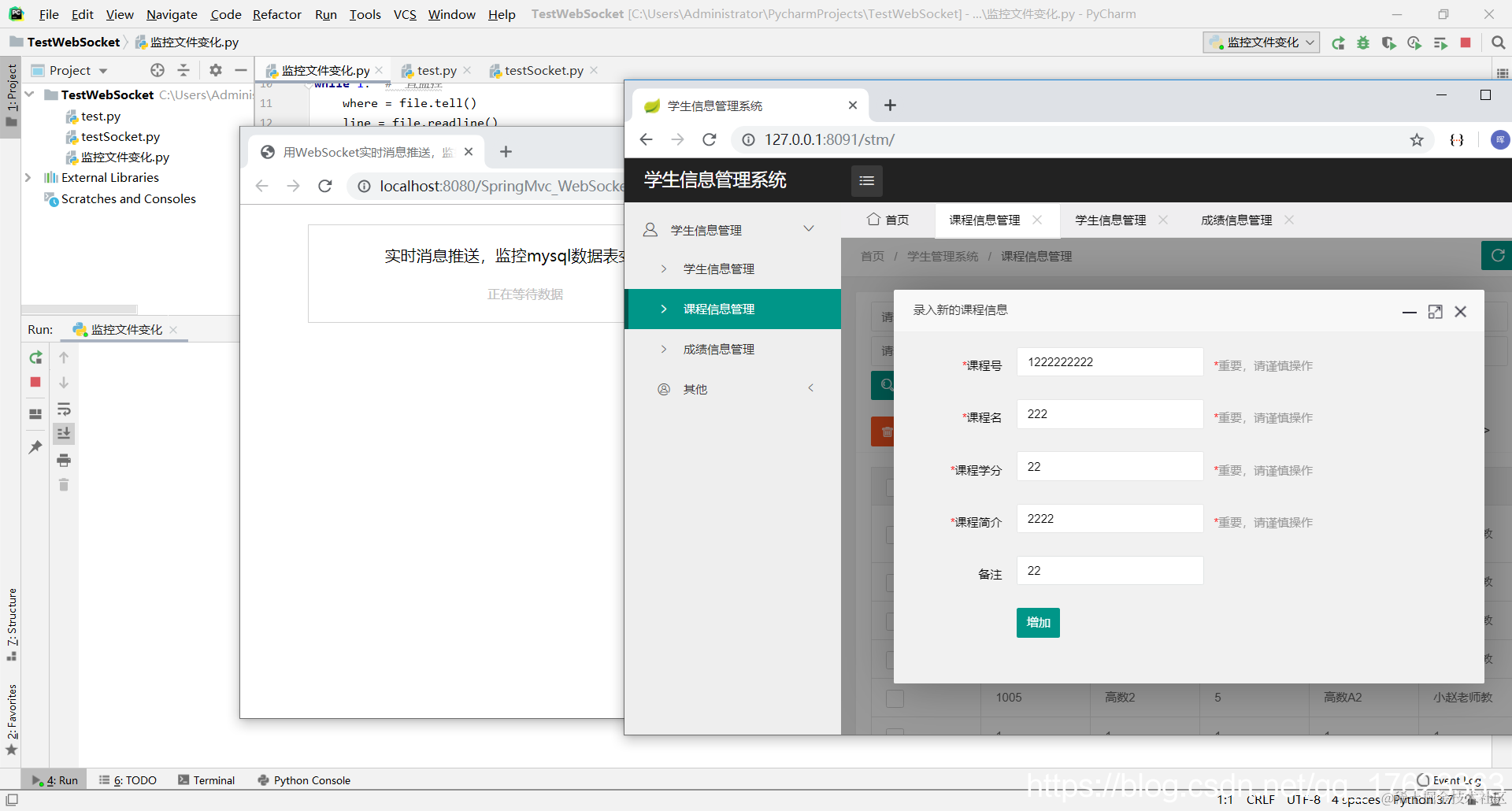
Task: Stop the running Python script
Action: (x=35, y=383)
